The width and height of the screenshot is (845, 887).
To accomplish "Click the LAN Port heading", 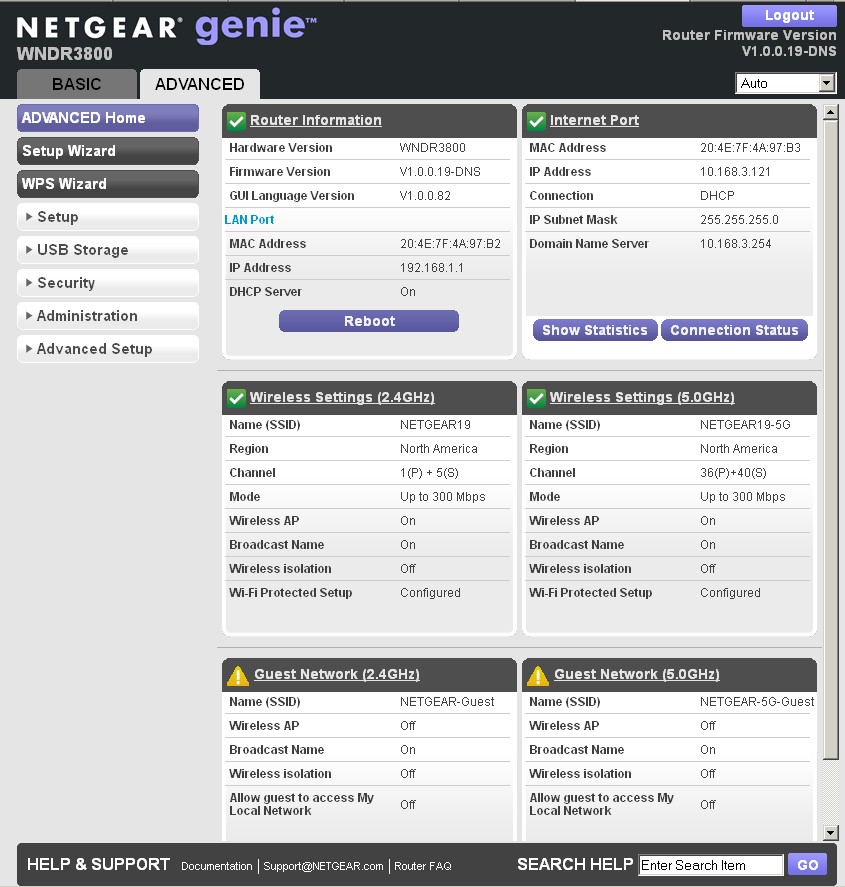I will [249, 219].
